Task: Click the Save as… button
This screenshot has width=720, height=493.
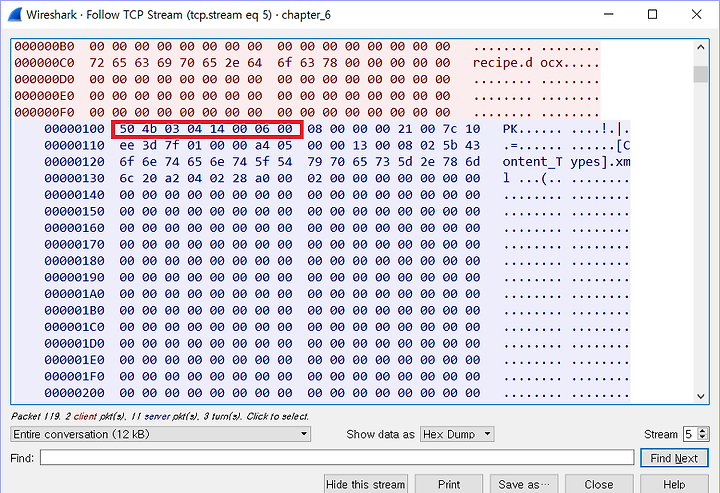Action: tap(524, 484)
